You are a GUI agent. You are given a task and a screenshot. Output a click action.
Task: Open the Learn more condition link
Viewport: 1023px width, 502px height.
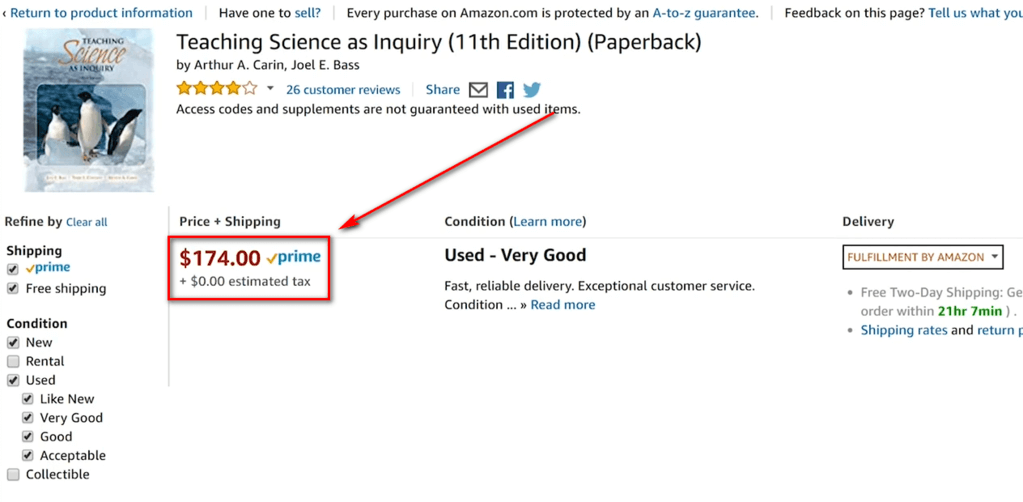click(x=547, y=222)
